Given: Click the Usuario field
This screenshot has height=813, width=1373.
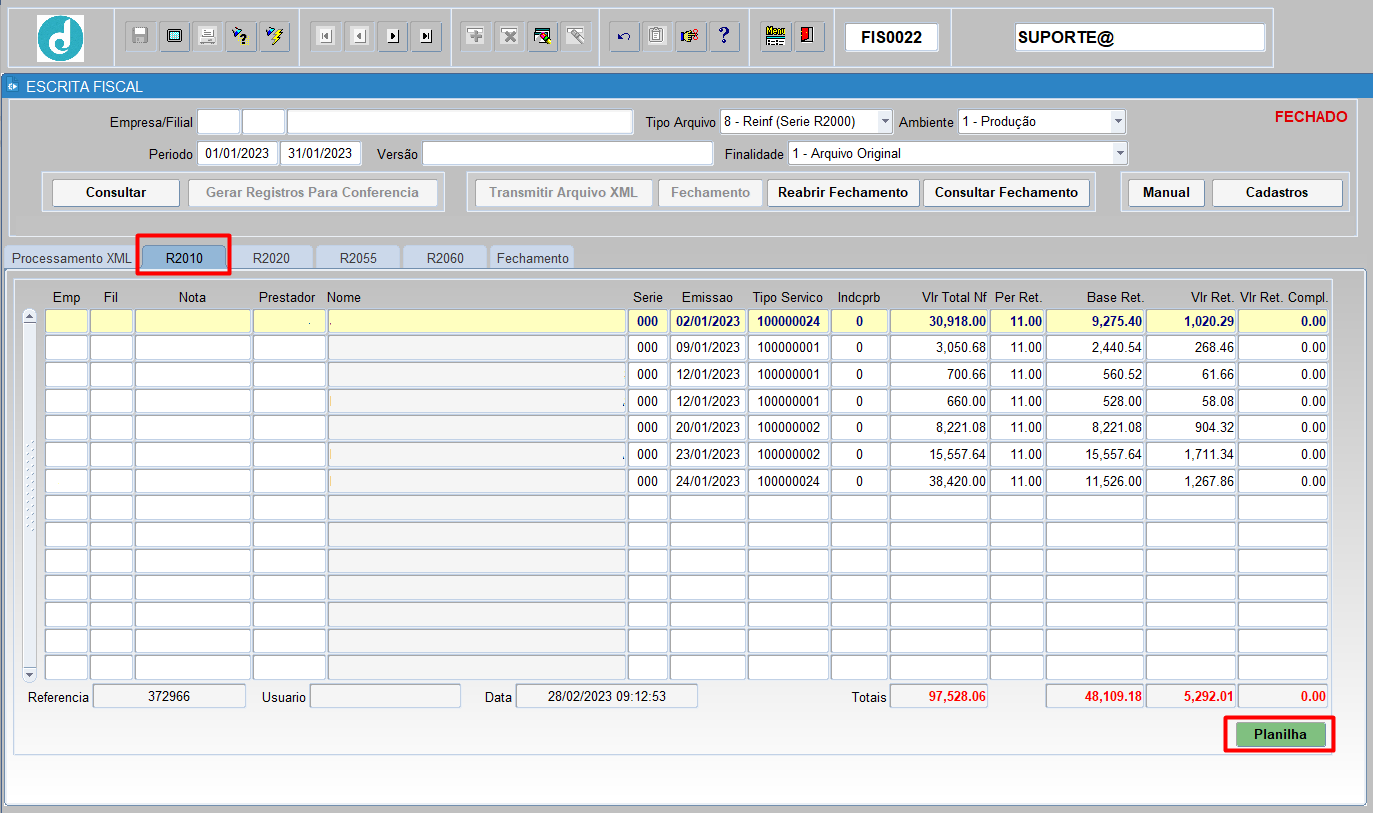Looking at the screenshot, I should (x=385, y=696).
